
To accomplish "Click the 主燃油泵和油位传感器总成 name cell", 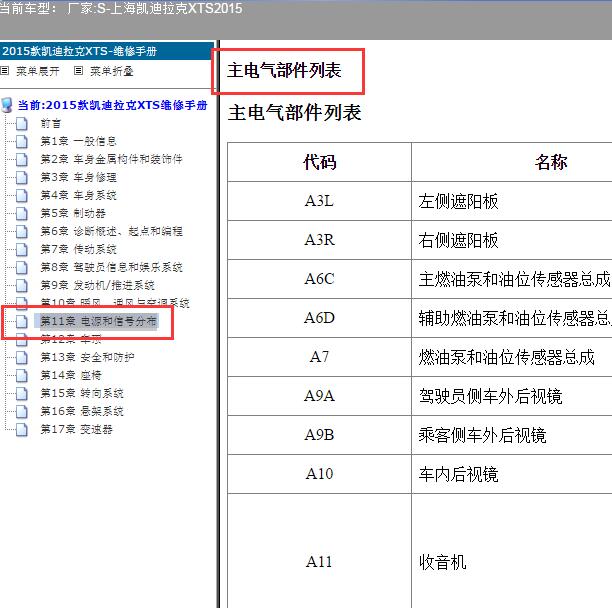I will (512, 279).
